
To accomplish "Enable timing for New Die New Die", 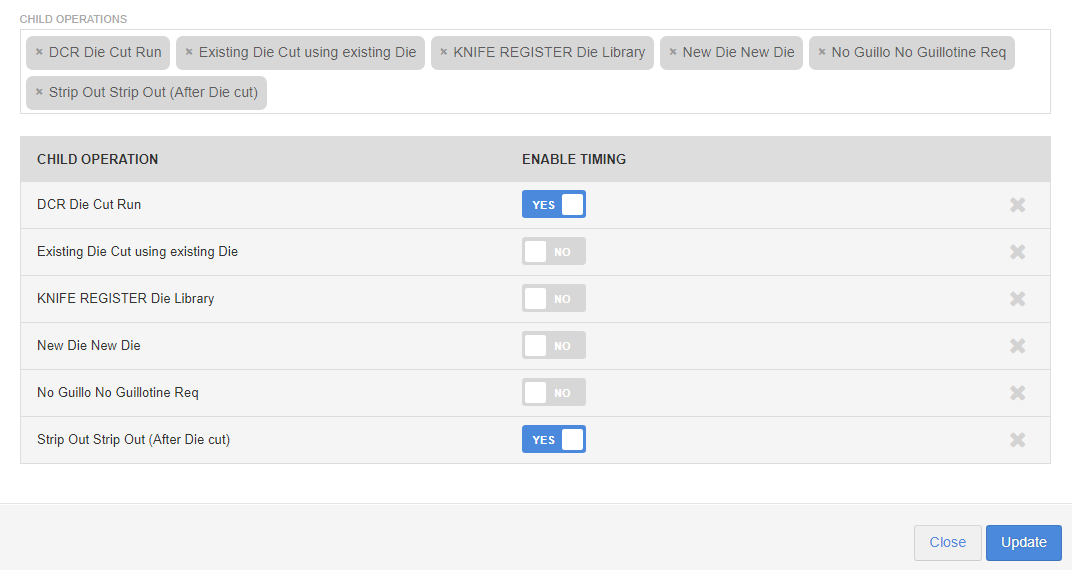I will 554,346.
